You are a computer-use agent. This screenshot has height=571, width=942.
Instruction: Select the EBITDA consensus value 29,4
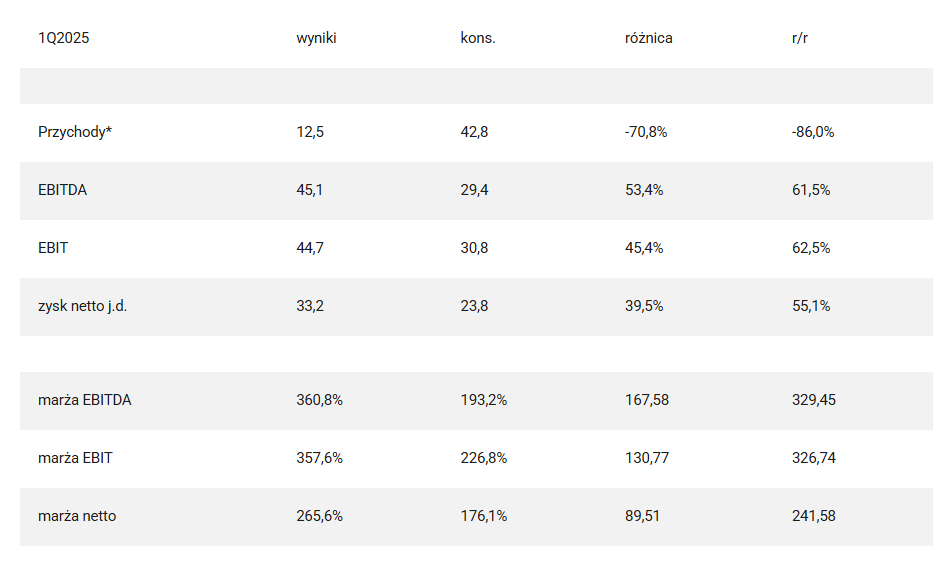pos(474,190)
